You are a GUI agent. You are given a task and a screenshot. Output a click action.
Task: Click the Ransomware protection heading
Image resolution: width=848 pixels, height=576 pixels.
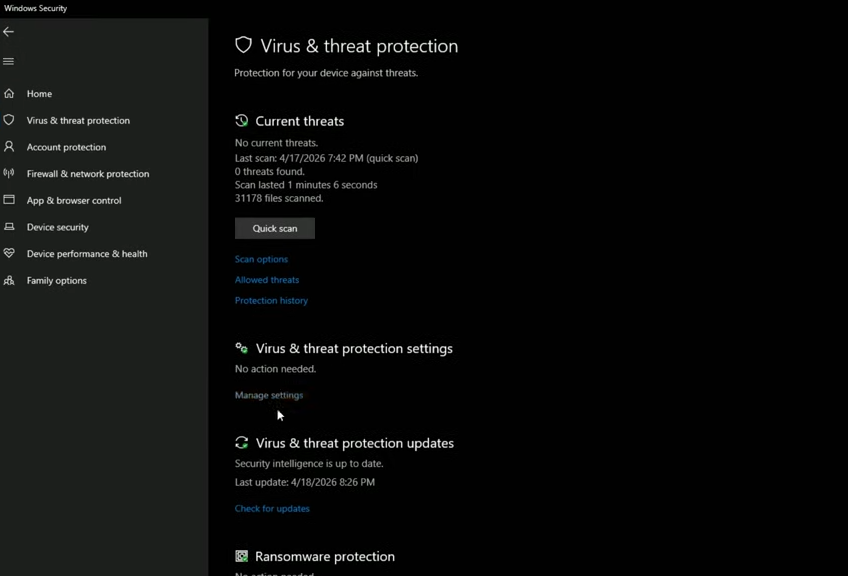point(325,557)
